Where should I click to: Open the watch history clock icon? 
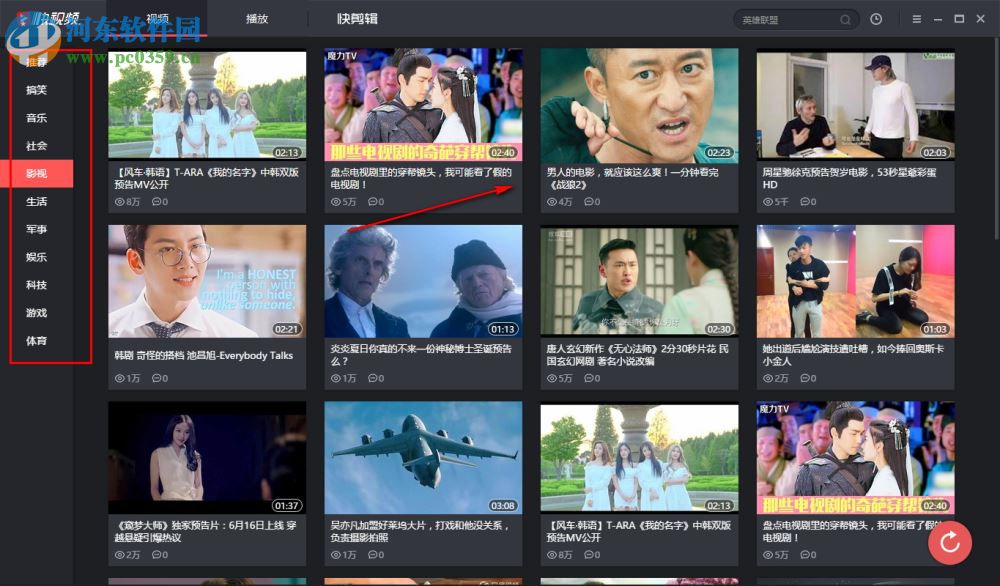click(x=877, y=19)
